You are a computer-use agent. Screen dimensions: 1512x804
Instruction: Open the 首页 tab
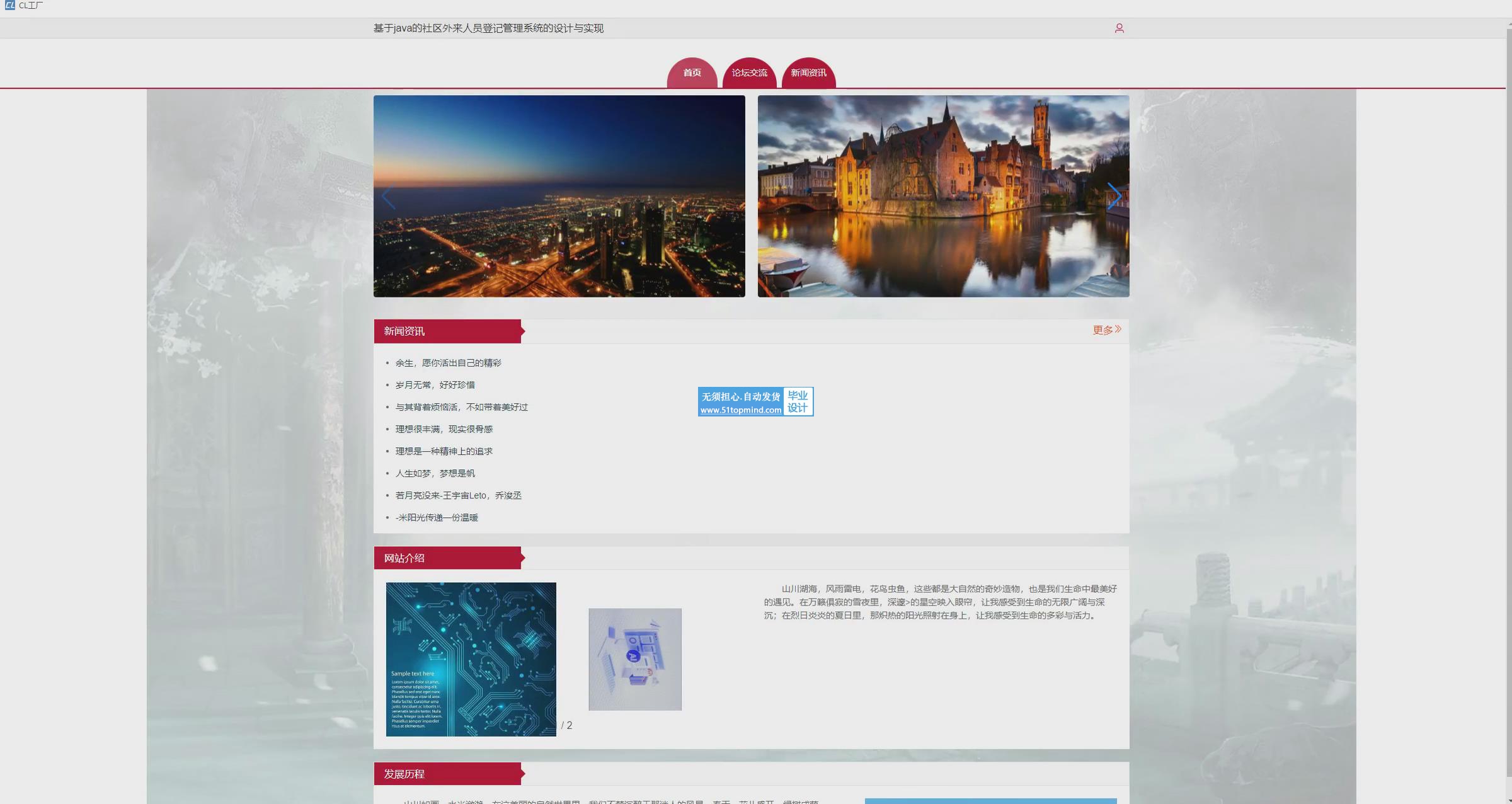pyautogui.click(x=692, y=73)
